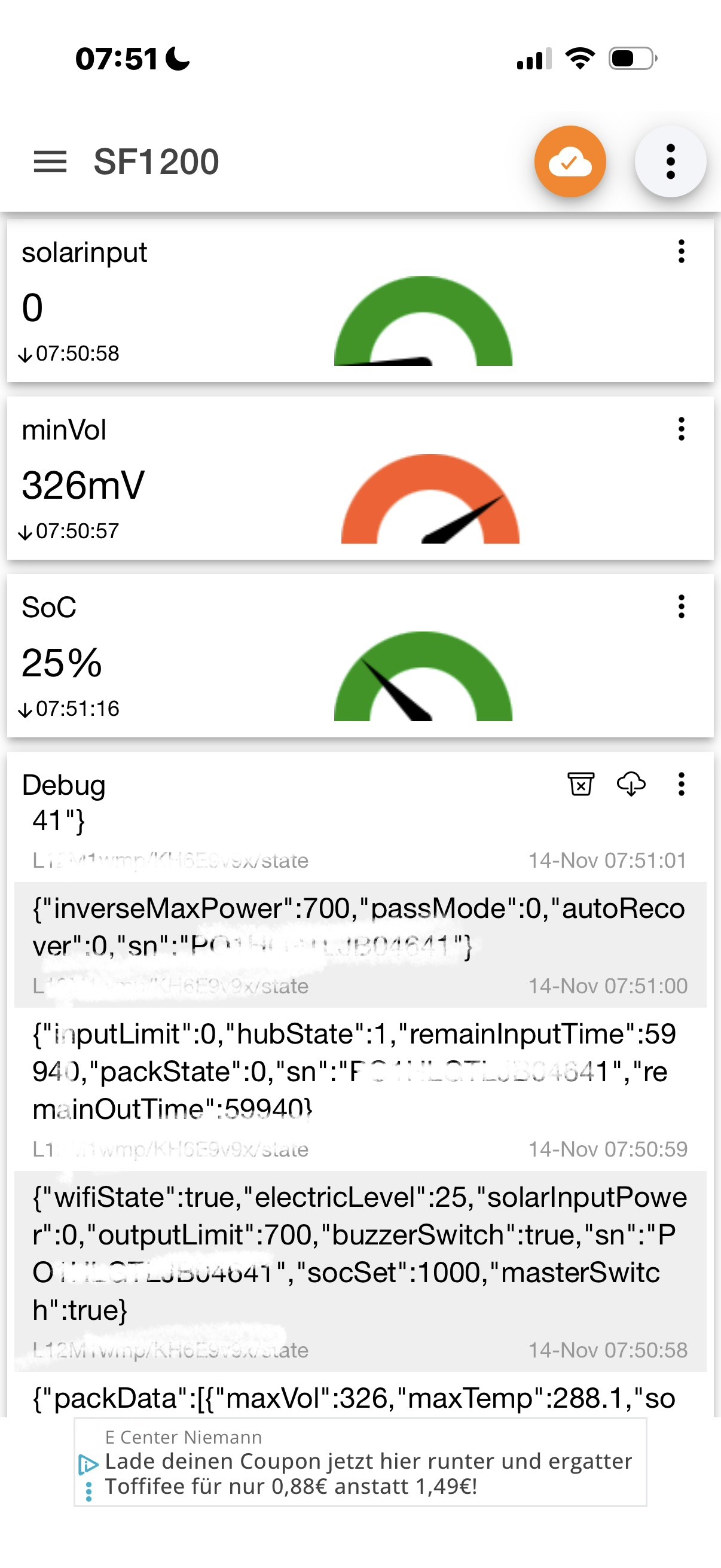Open the hamburger navigation menu
The width and height of the screenshot is (721, 1568).
[50, 162]
